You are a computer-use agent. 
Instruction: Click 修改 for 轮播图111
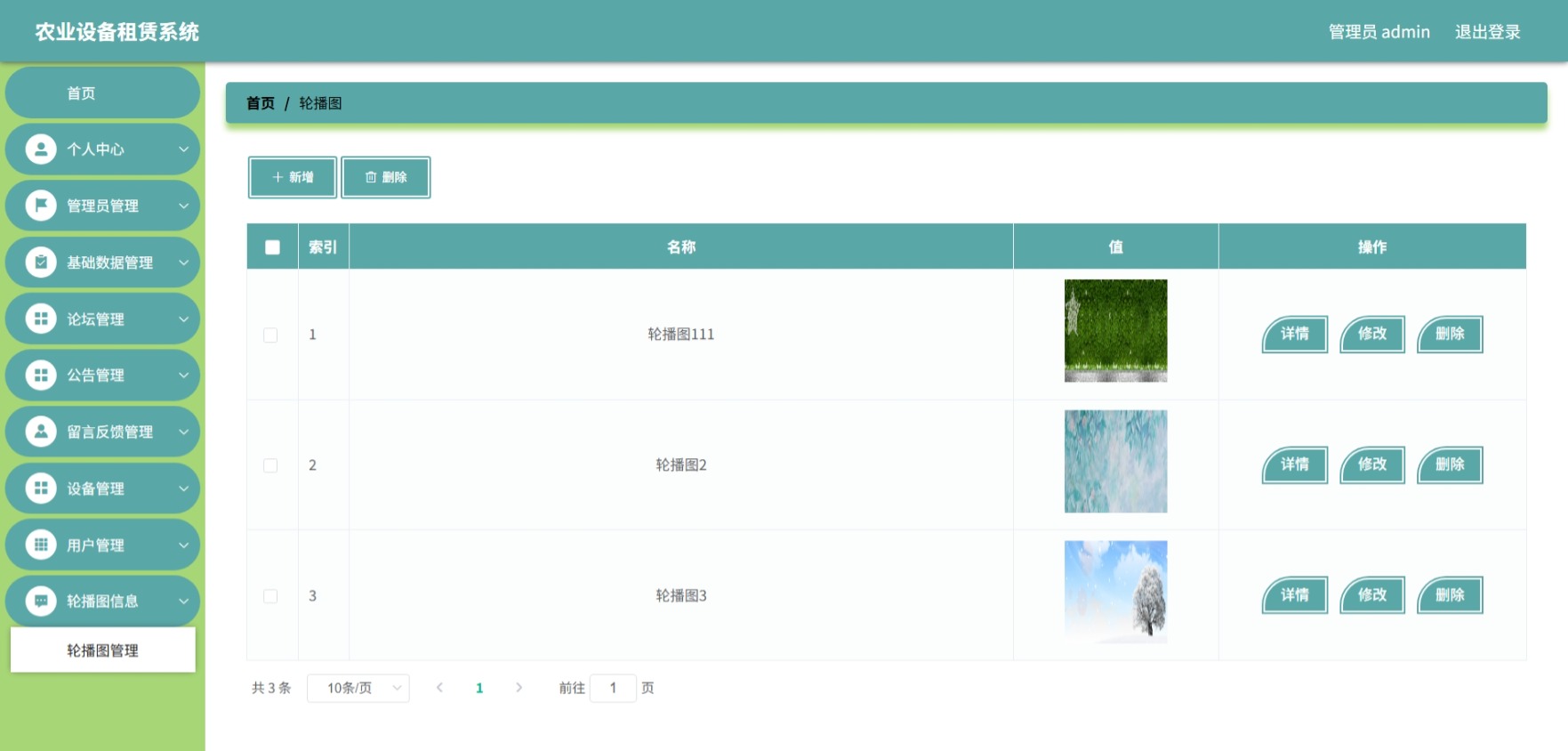[1372, 334]
